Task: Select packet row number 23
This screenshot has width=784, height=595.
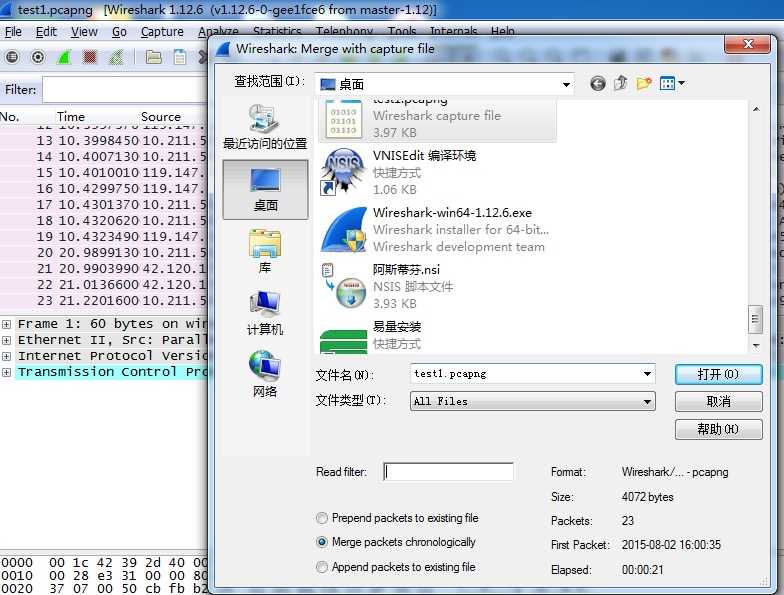Action: point(104,301)
